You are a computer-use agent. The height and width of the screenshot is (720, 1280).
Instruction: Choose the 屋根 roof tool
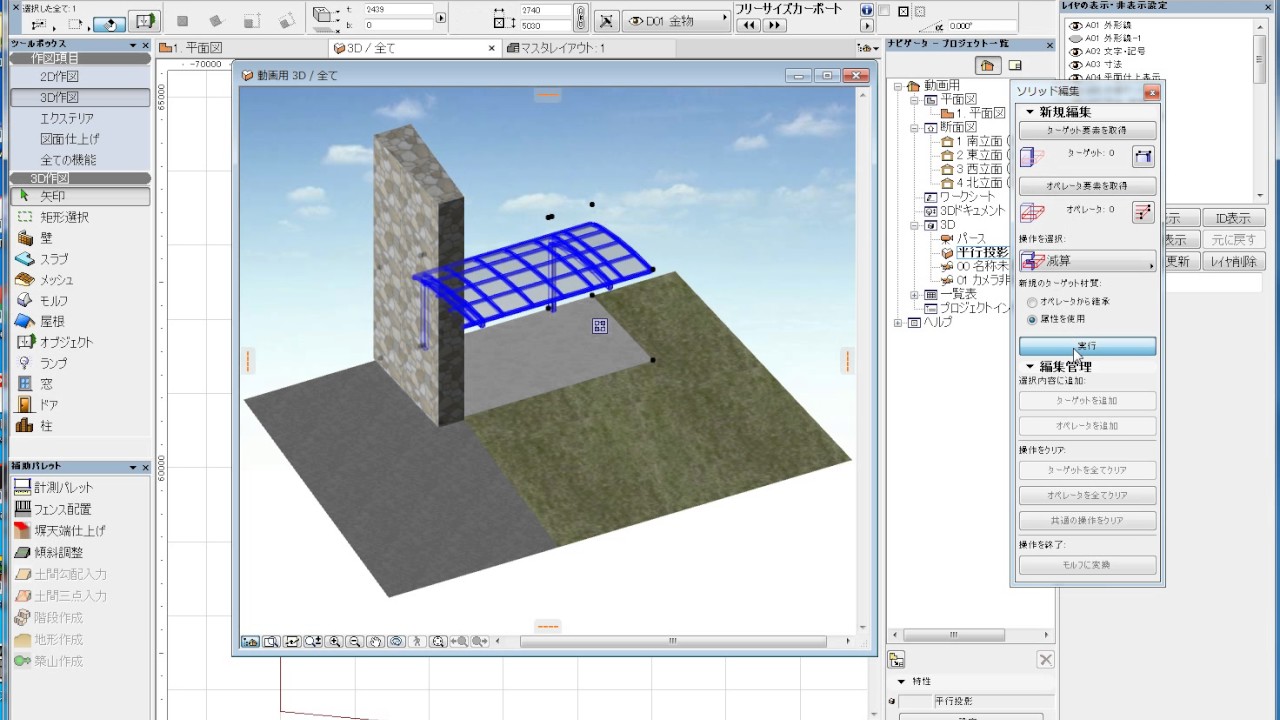(80, 322)
